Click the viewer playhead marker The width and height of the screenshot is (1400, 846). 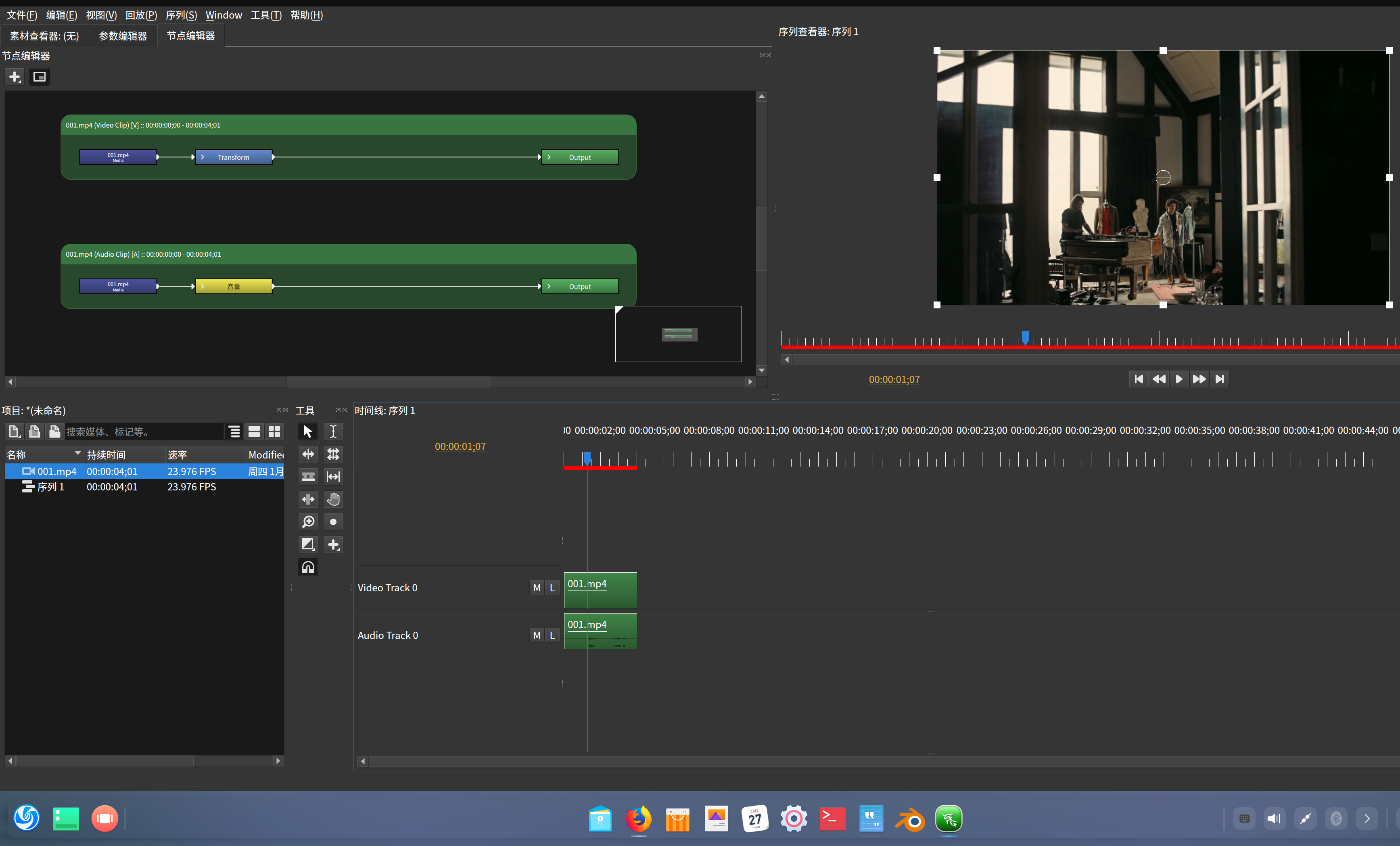point(1025,337)
